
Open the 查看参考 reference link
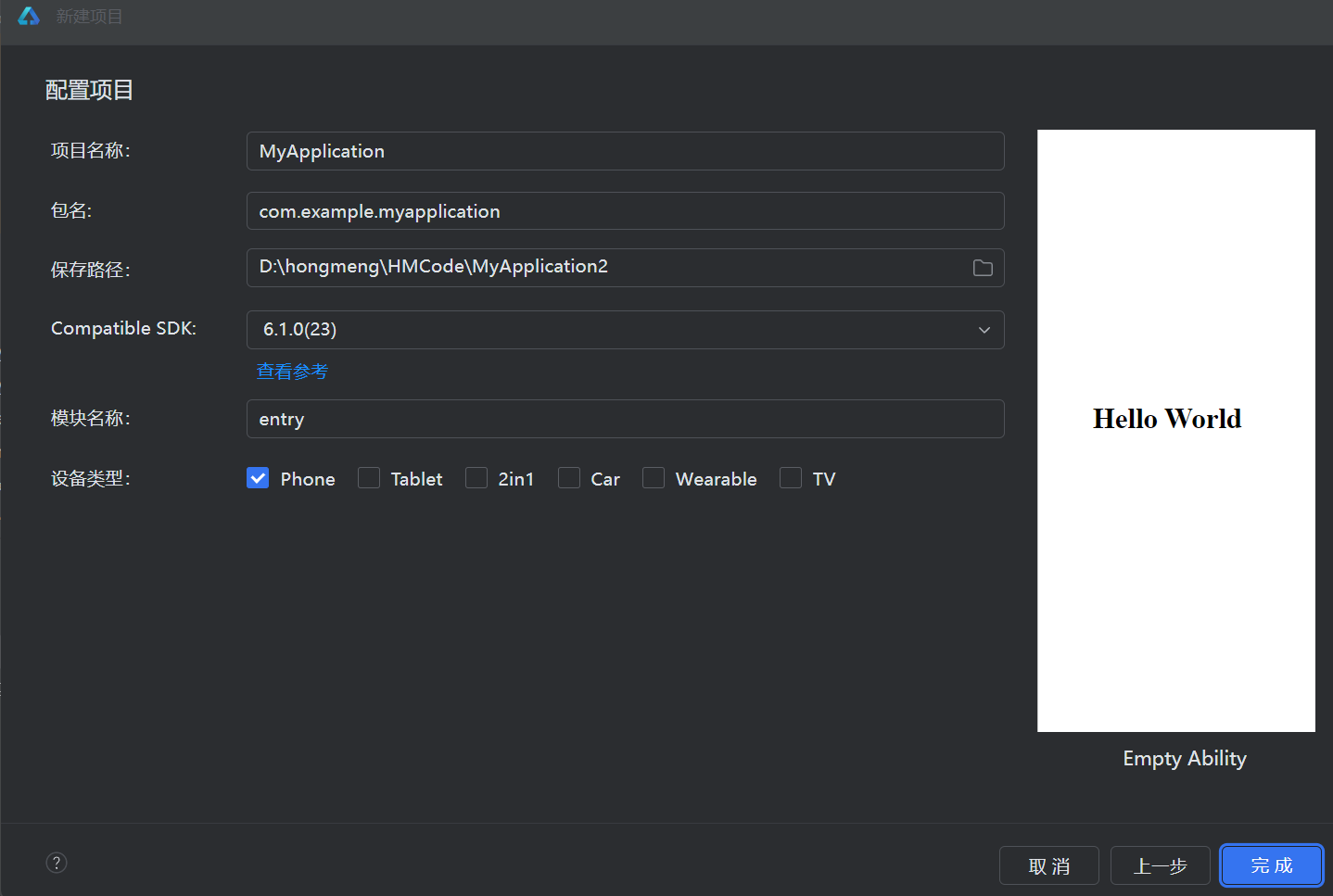click(x=292, y=372)
